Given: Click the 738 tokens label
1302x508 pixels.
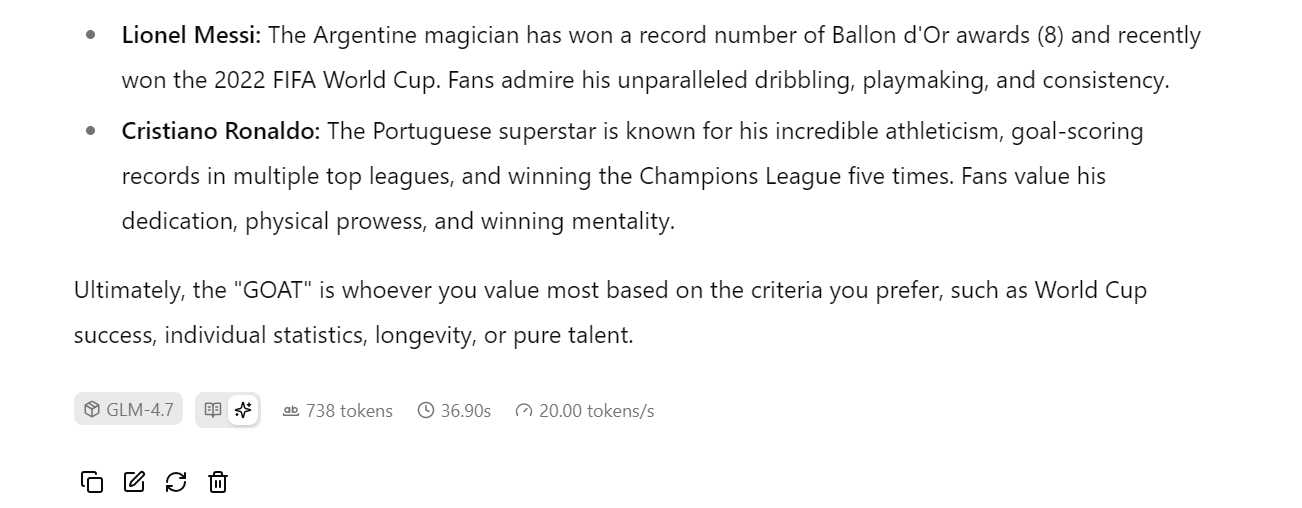Looking at the screenshot, I should pyautogui.click(x=349, y=411).
